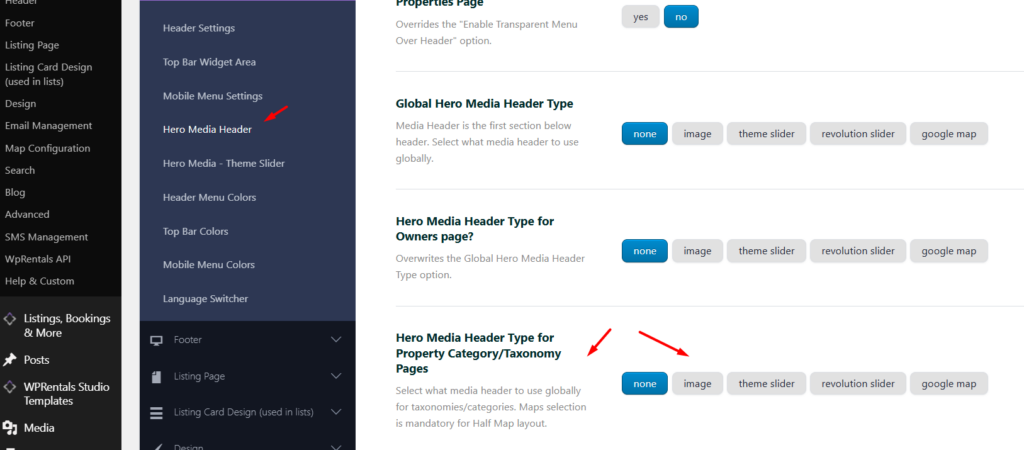
Task: Select image for Global Hero Media Header Type
Action: (697, 134)
